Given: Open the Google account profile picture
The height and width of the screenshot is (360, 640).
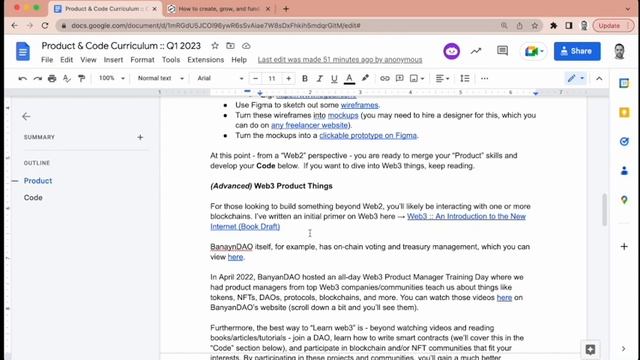Looking at the screenshot, I should click(x=619, y=51).
